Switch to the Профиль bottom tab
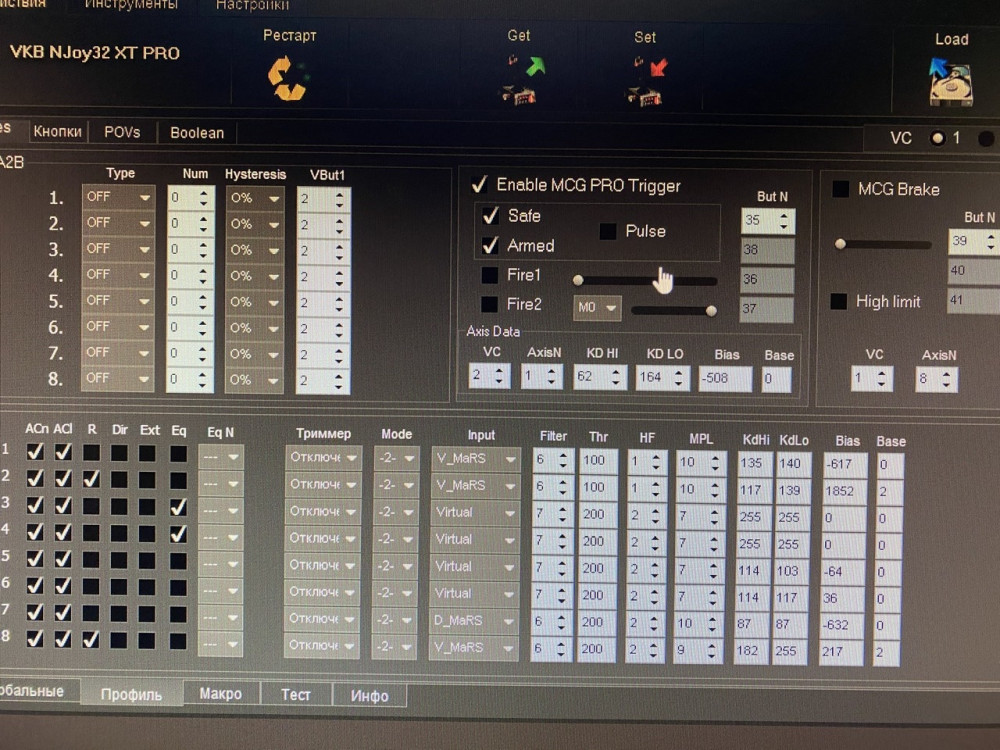 [131, 694]
